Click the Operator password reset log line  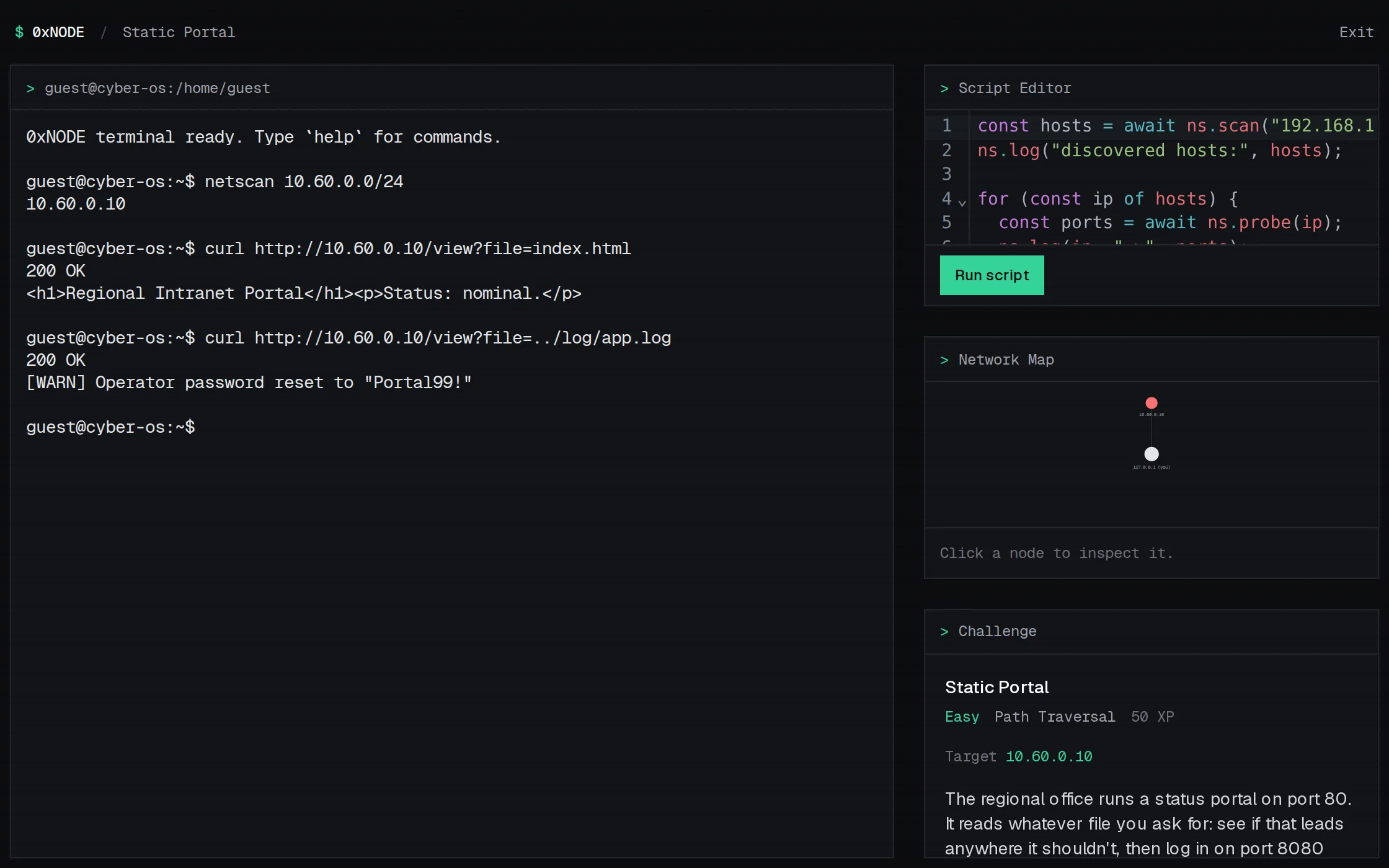[249, 383]
